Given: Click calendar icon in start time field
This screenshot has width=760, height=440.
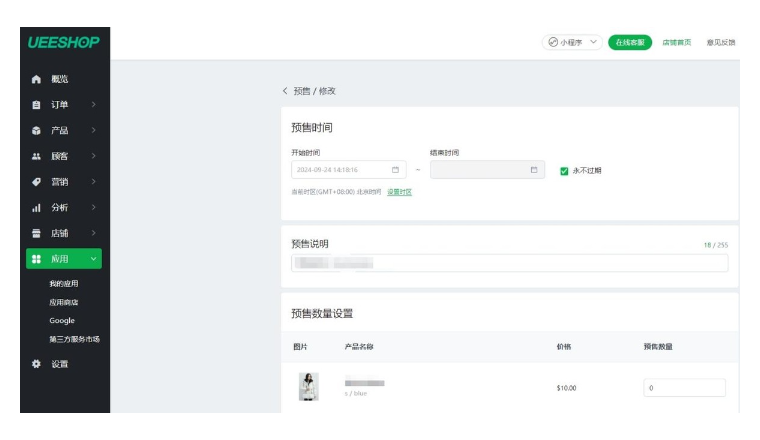Looking at the screenshot, I should (395, 170).
